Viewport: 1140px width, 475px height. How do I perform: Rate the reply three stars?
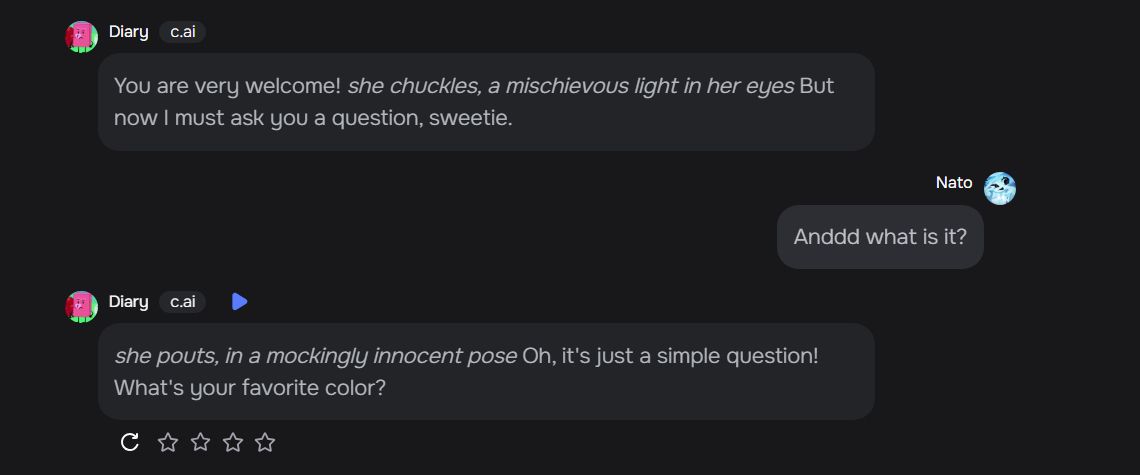[233, 442]
